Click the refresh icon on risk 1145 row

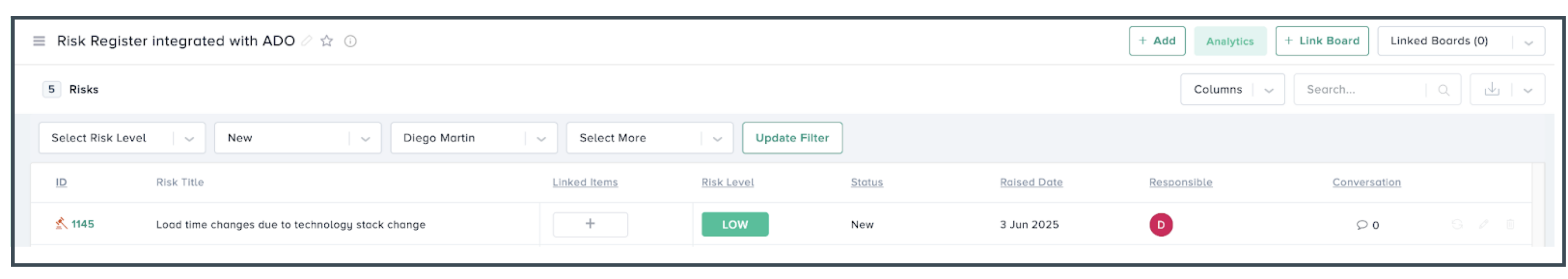pyautogui.click(x=1457, y=225)
